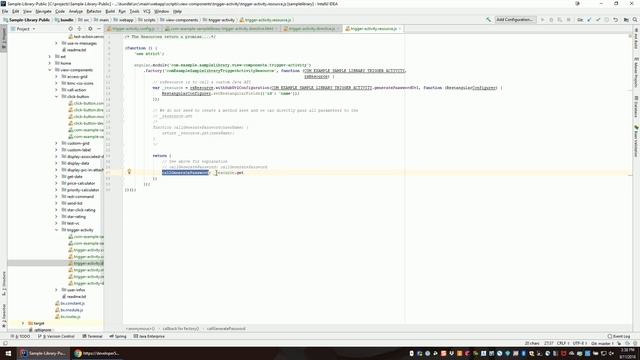Click the Add Configuration button
The image size is (640, 360).
[x=515, y=20]
